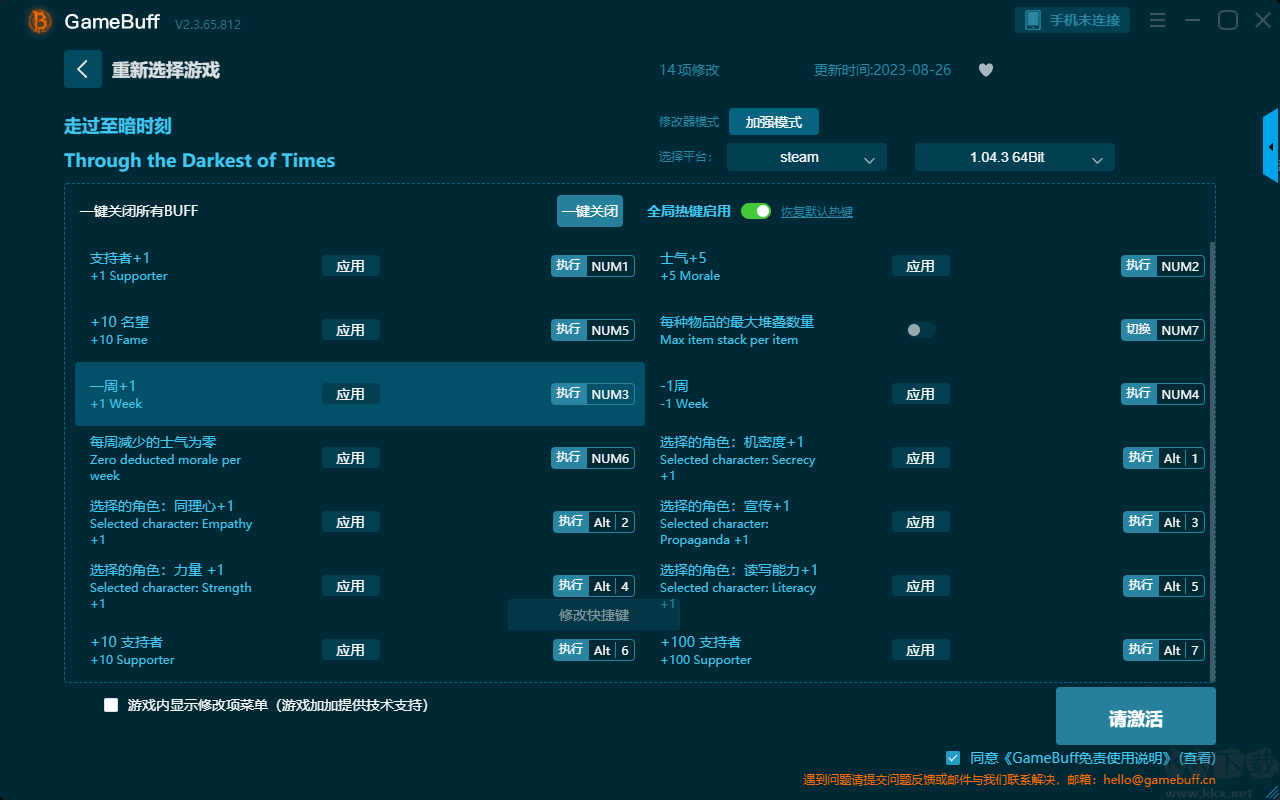Open the 1.04.3 64Bit version dropdown
Image resolution: width=1280 pixels, height=800 pixels.
click(x=1015, y=157)
